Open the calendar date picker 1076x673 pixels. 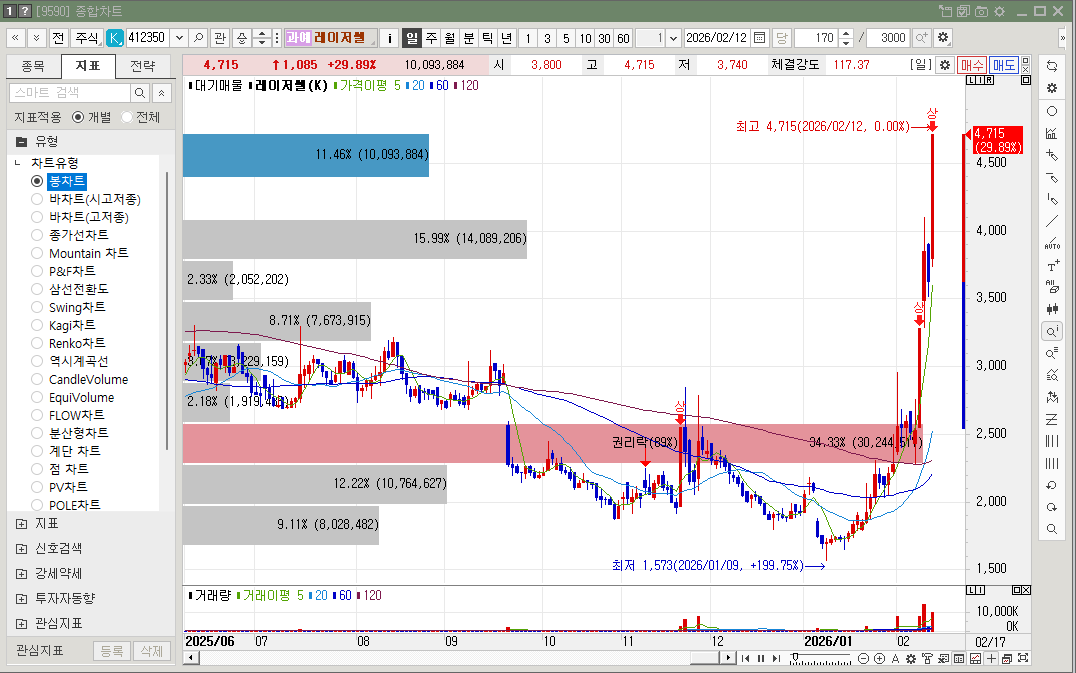click(x=759, y=38)
